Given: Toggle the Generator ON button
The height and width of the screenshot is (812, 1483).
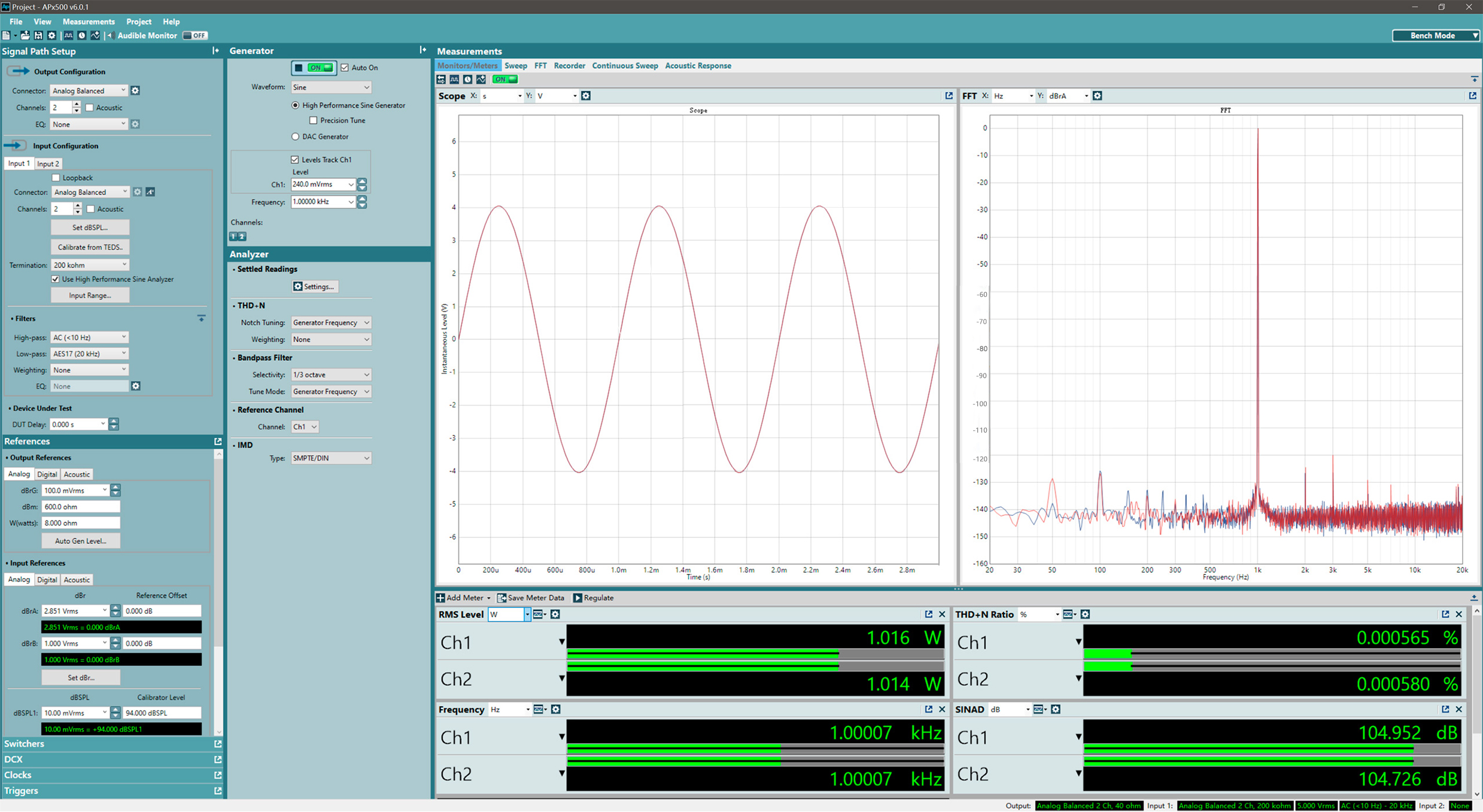Looking at the screenshot, I should click(x=314, y=68).
